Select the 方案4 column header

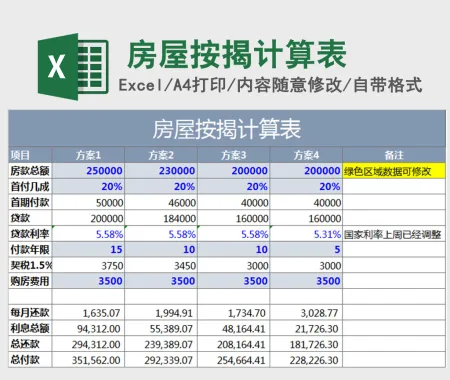point(306,155)
